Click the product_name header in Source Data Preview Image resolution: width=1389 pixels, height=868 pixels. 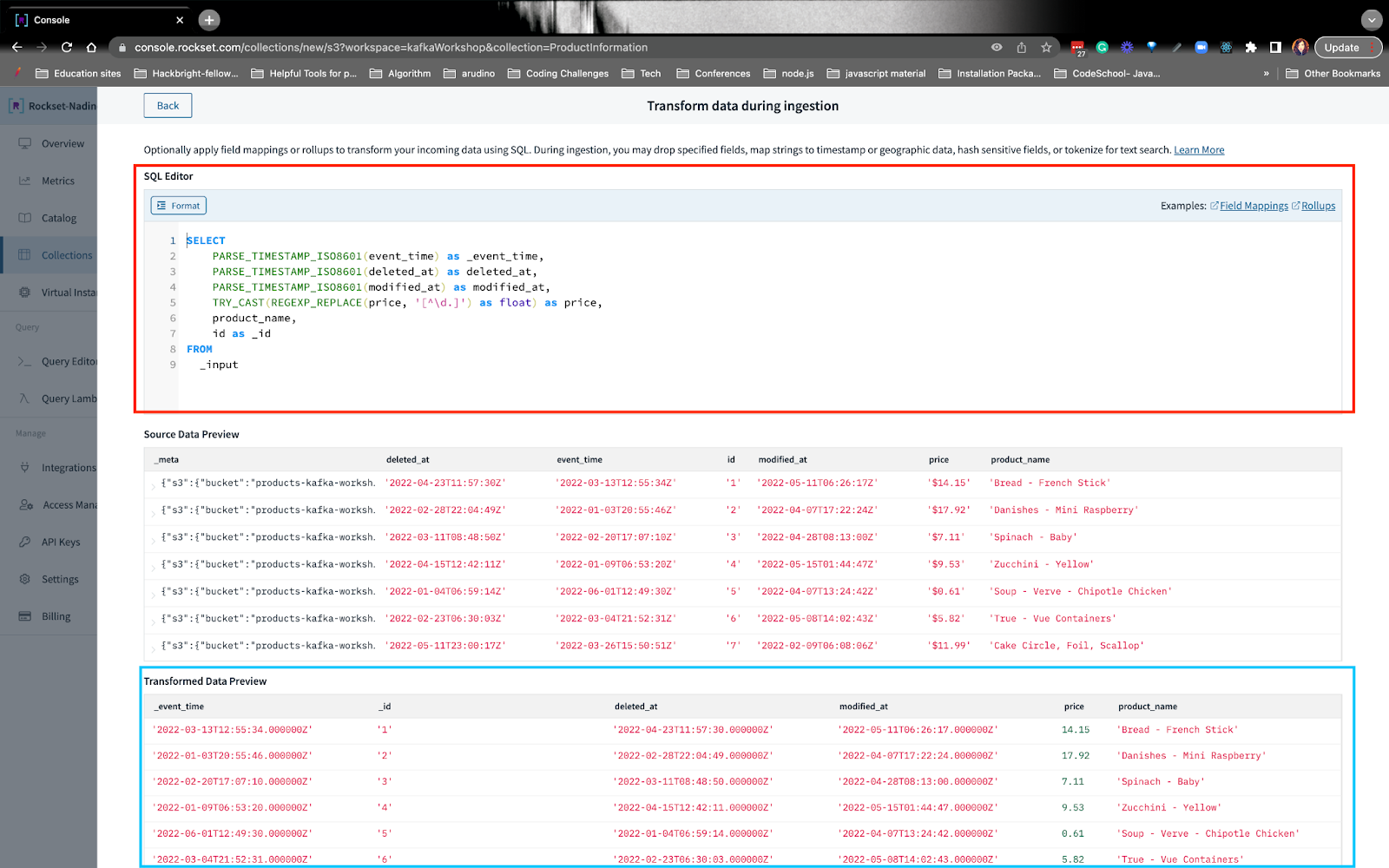(x=1020, y=460)
